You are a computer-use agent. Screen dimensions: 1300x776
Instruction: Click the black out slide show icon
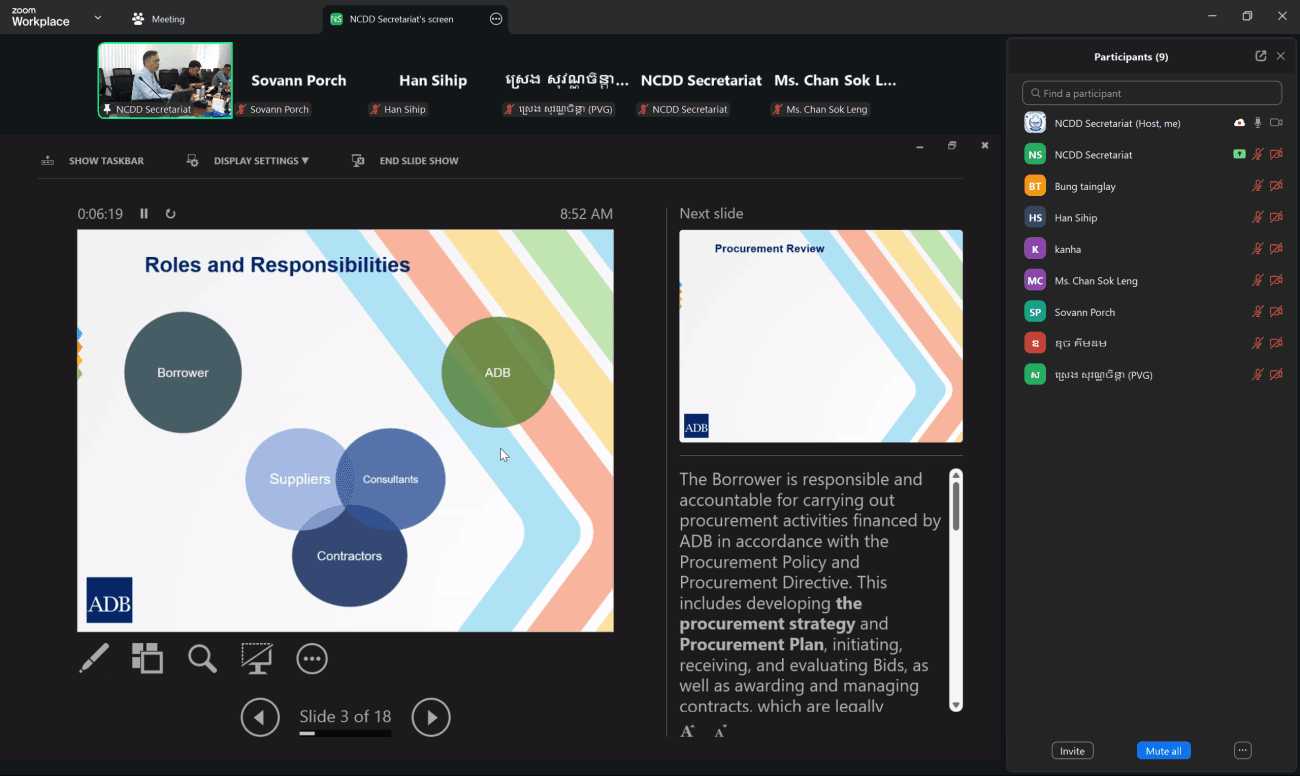point(257,658)
